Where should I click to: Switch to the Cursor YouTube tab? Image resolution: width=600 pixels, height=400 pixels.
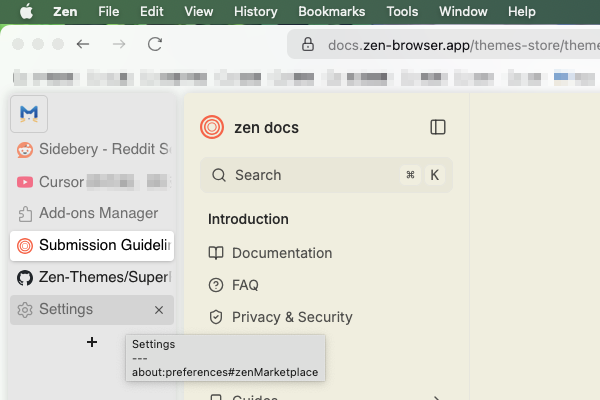(x=92, y=181)
